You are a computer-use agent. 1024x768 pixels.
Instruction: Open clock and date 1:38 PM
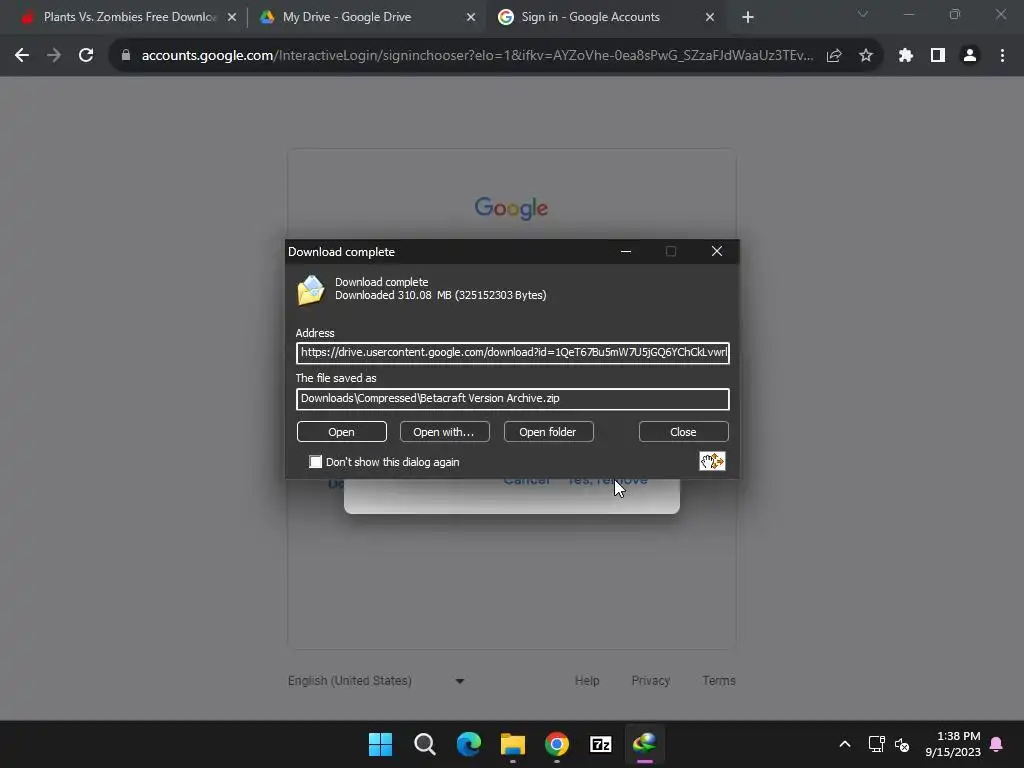(953, 744)
